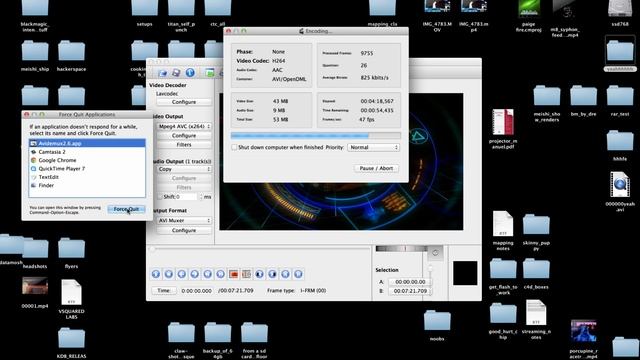The height and width of the screenshot is (360, 640).
Task: Click Pause / Abort in Encoding dialog
Action: pos(376,168)
